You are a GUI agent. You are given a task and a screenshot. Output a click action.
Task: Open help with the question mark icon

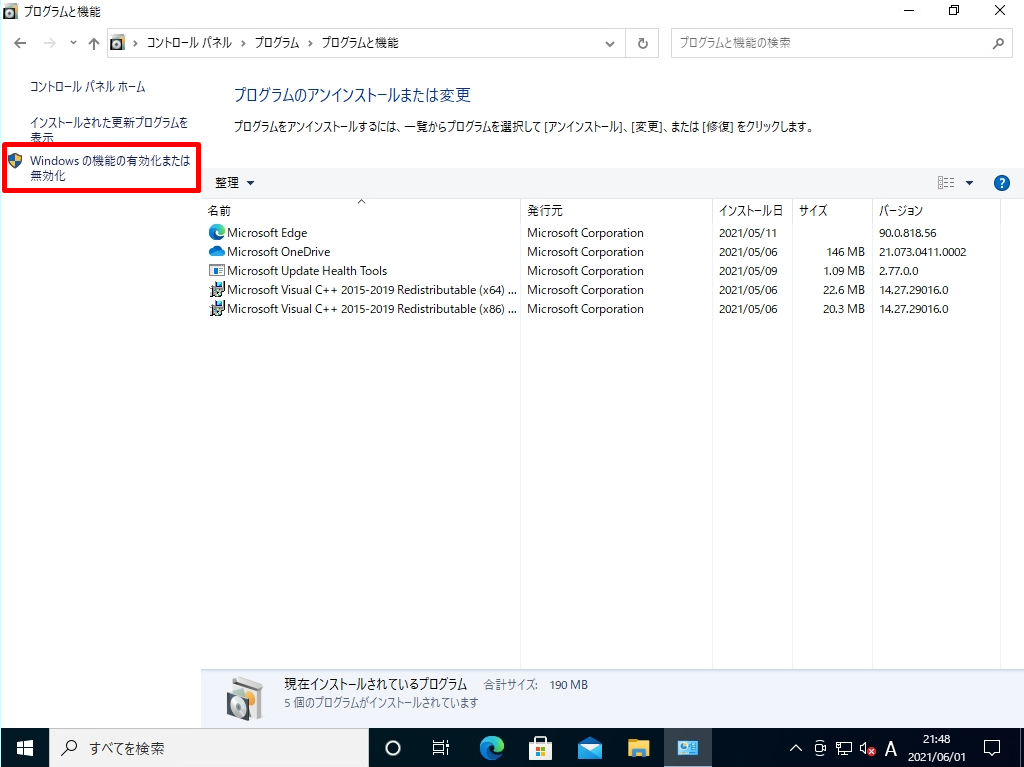(1001, 183)
